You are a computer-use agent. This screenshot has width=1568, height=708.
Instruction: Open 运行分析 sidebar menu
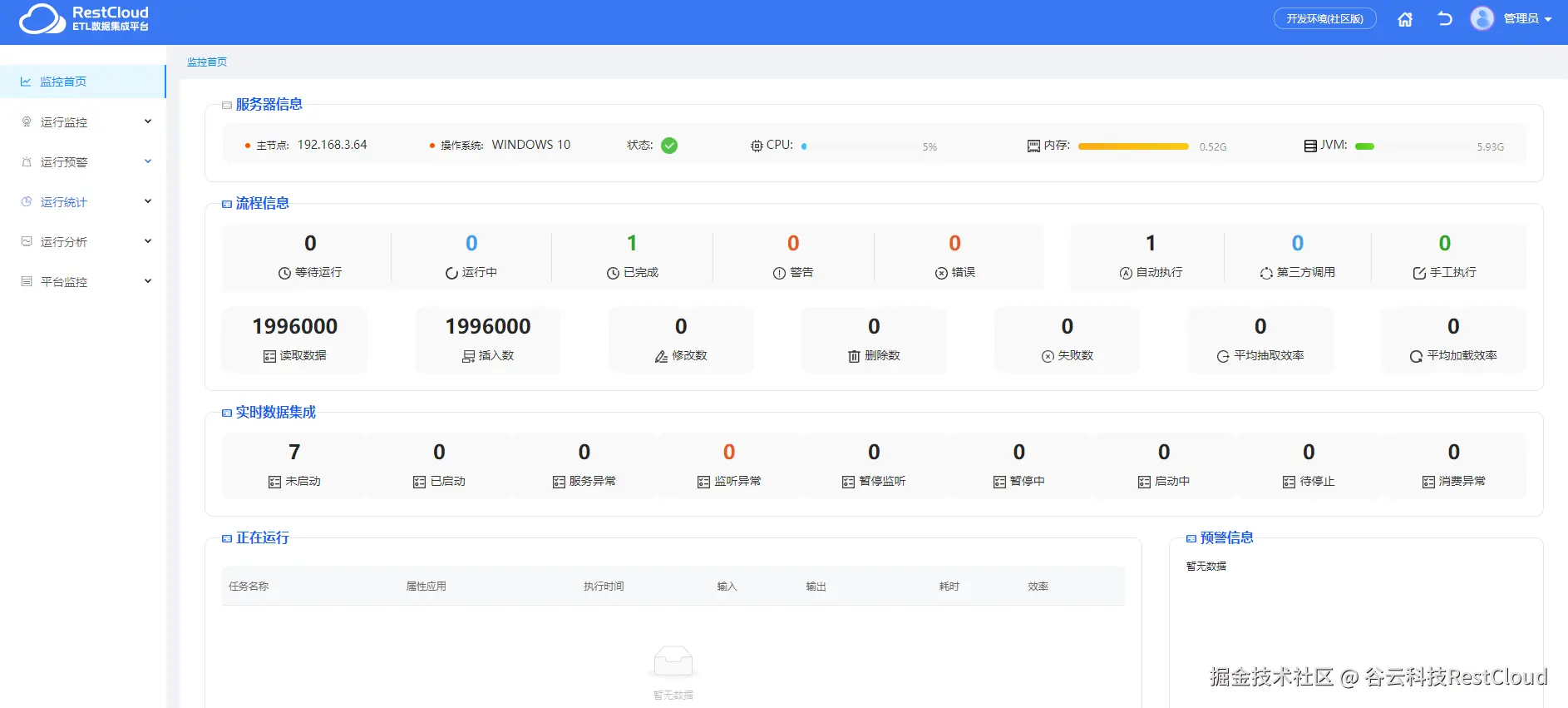click(x=83, y=241)
